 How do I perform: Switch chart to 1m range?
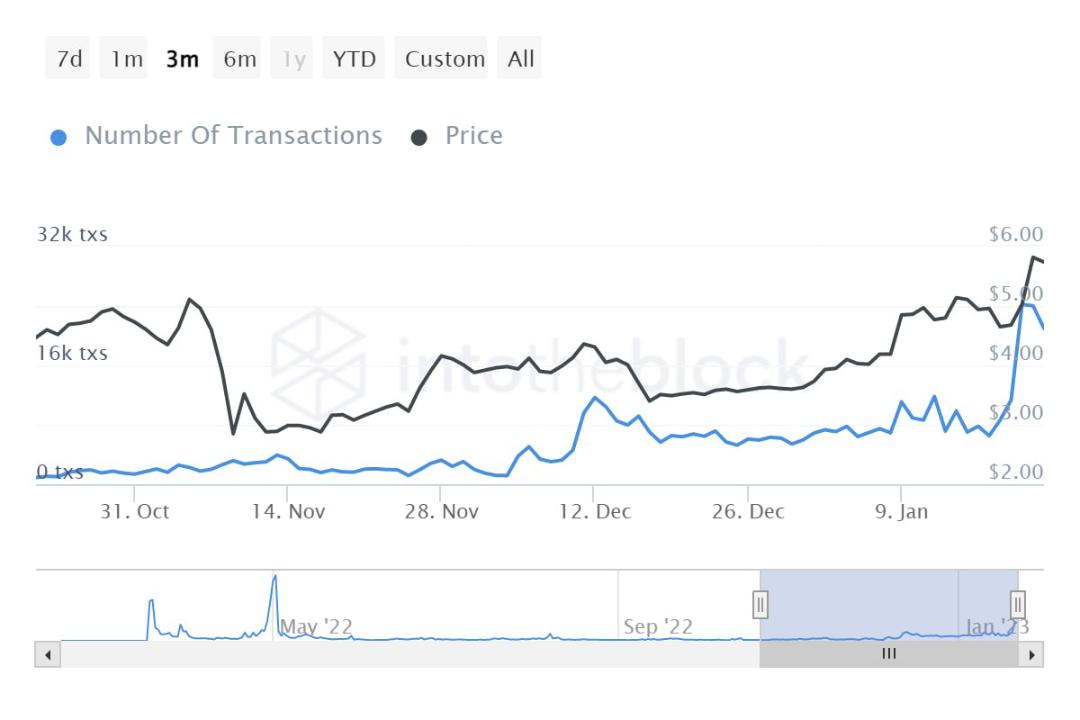[x=127, y=59]
